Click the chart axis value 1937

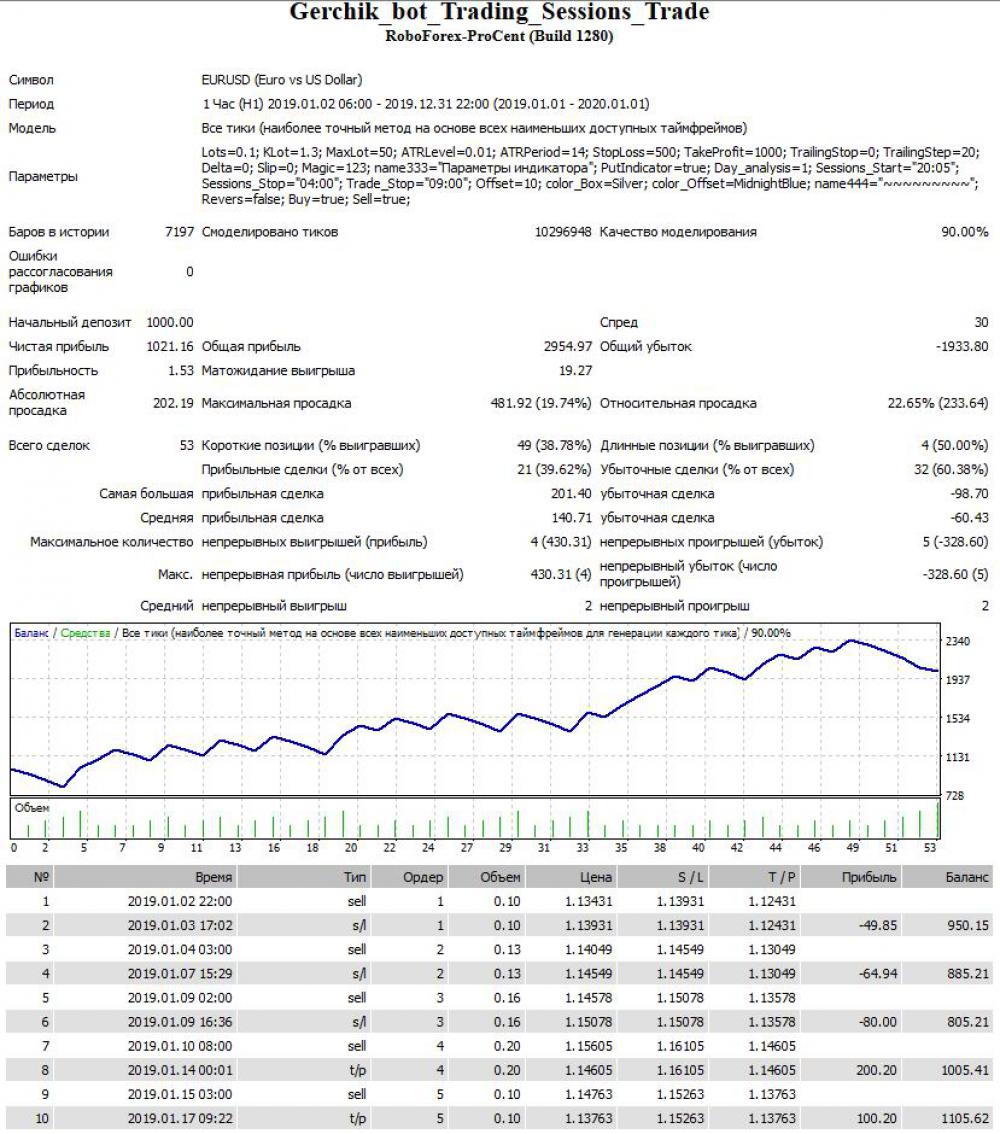(957, 680)
